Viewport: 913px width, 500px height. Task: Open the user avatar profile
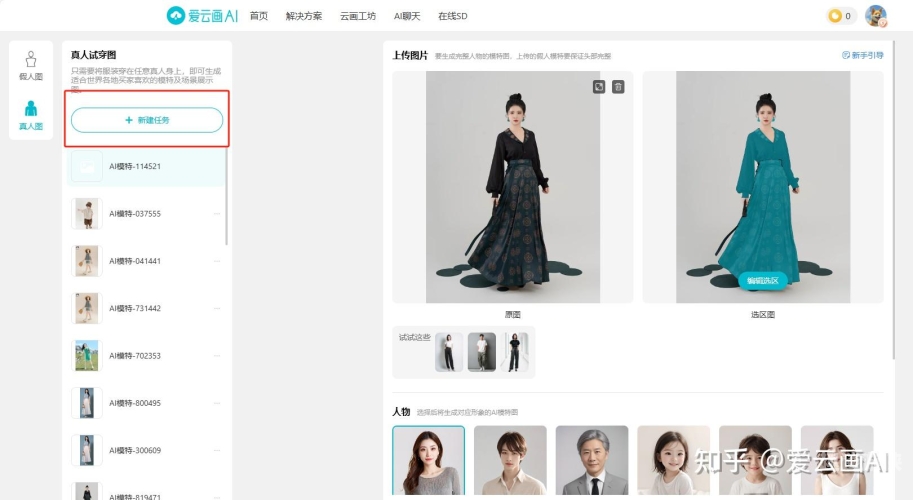pos(876,16)
